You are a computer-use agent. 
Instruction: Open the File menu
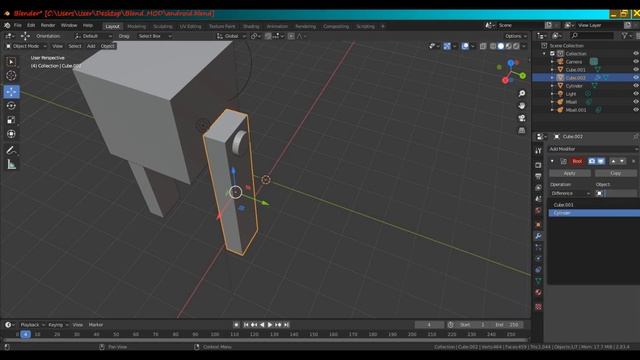18,25
